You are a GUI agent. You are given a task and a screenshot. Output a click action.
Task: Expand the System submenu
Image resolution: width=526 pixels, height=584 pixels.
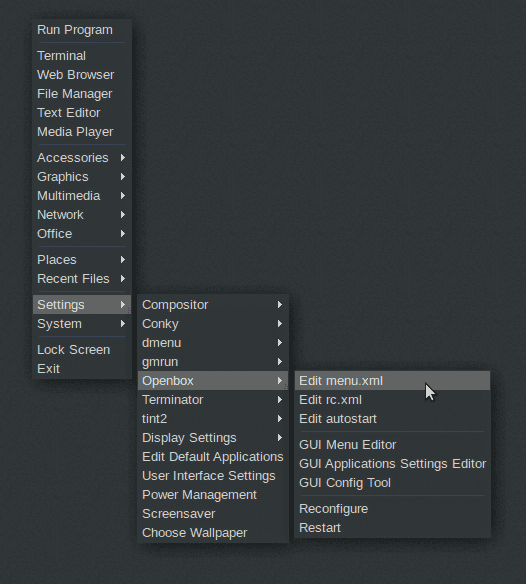click(x=82, y=324)
